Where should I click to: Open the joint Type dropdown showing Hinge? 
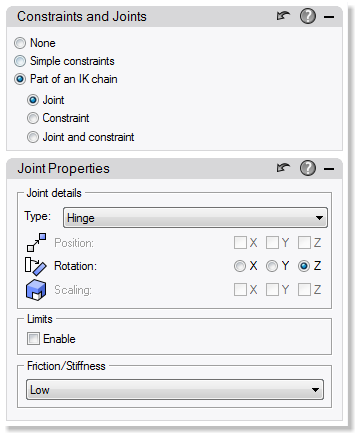point(195,218)
